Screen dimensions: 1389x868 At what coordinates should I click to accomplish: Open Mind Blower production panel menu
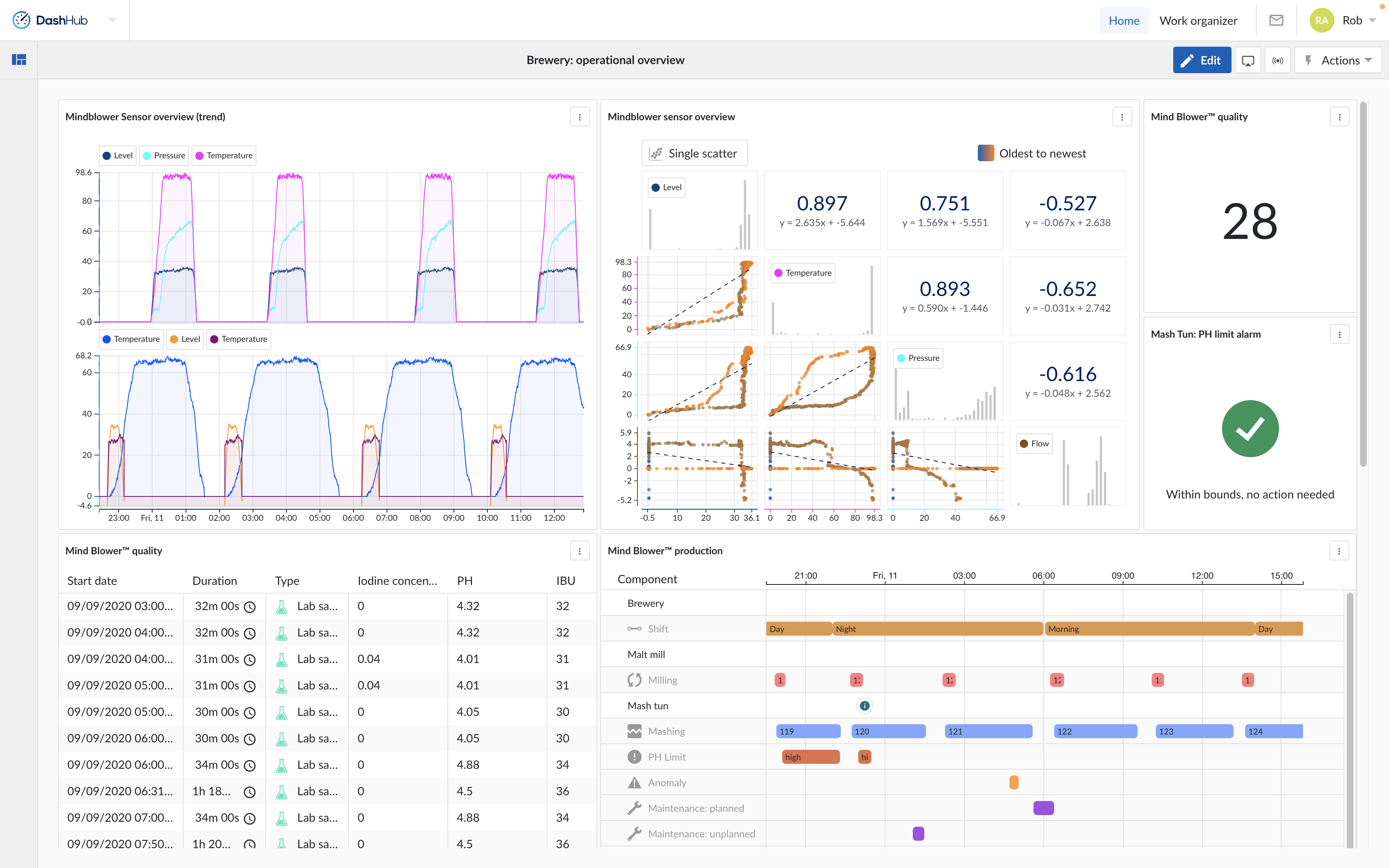coord(1339,551)
